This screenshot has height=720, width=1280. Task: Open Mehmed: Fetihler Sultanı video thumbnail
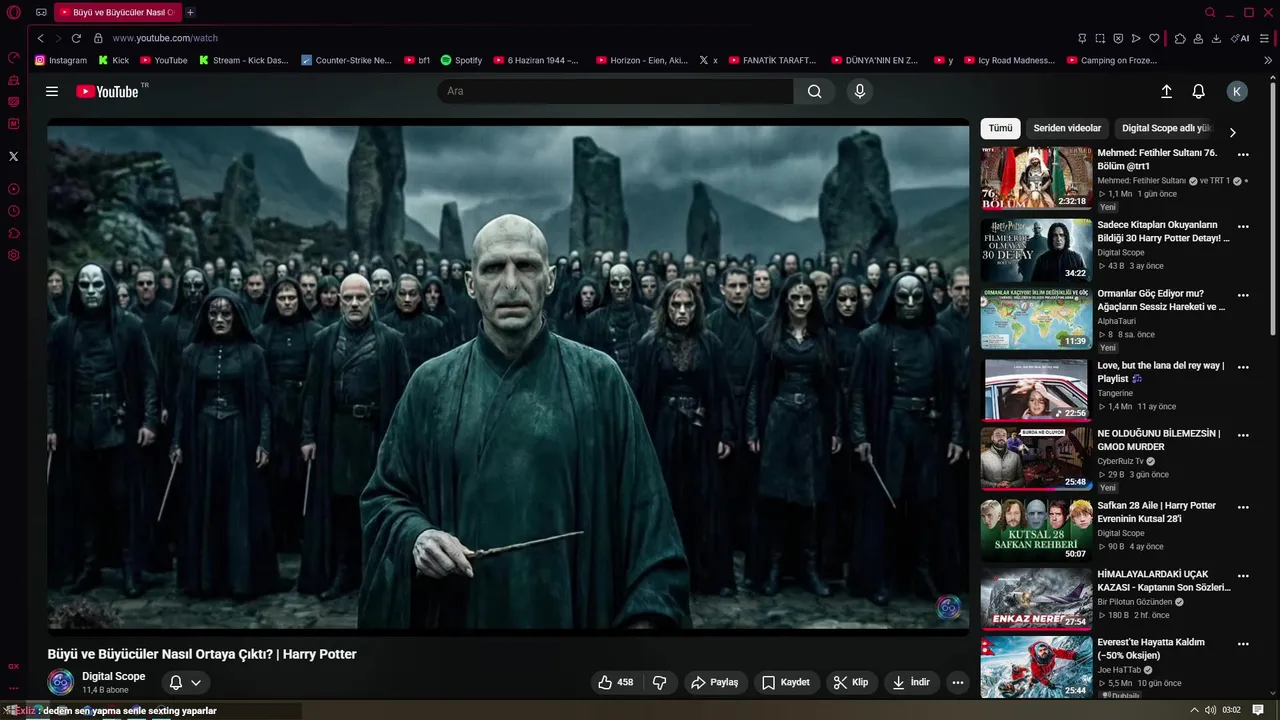pyautogui.click(x=1036, y=178)
